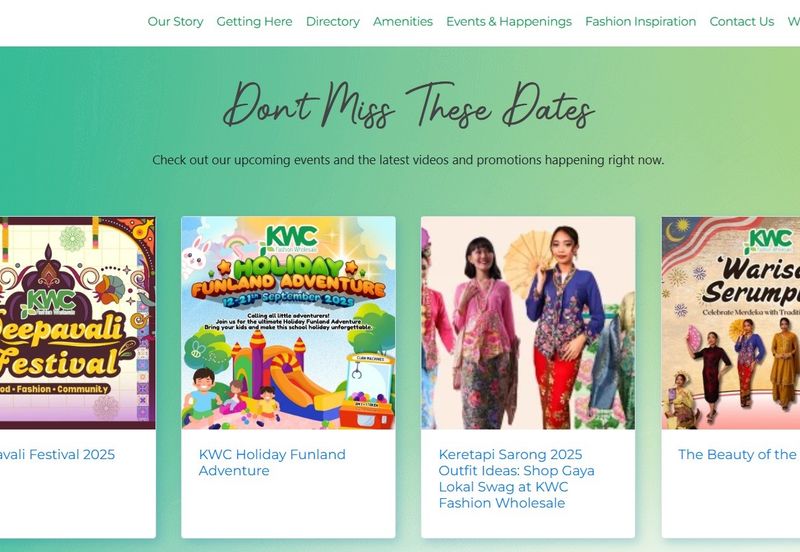Open the Directory nav link

[333, 21]
